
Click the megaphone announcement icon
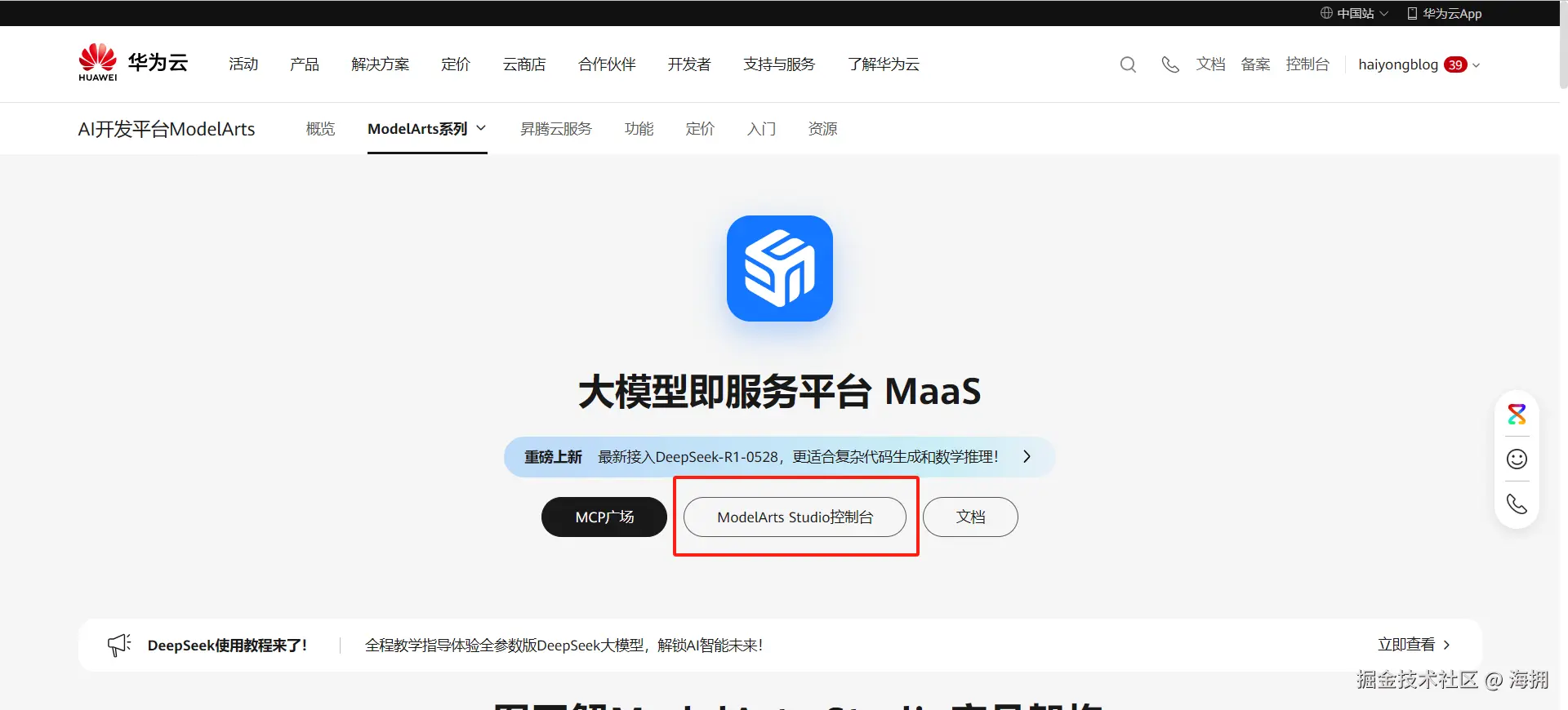[x=119, y=645]
